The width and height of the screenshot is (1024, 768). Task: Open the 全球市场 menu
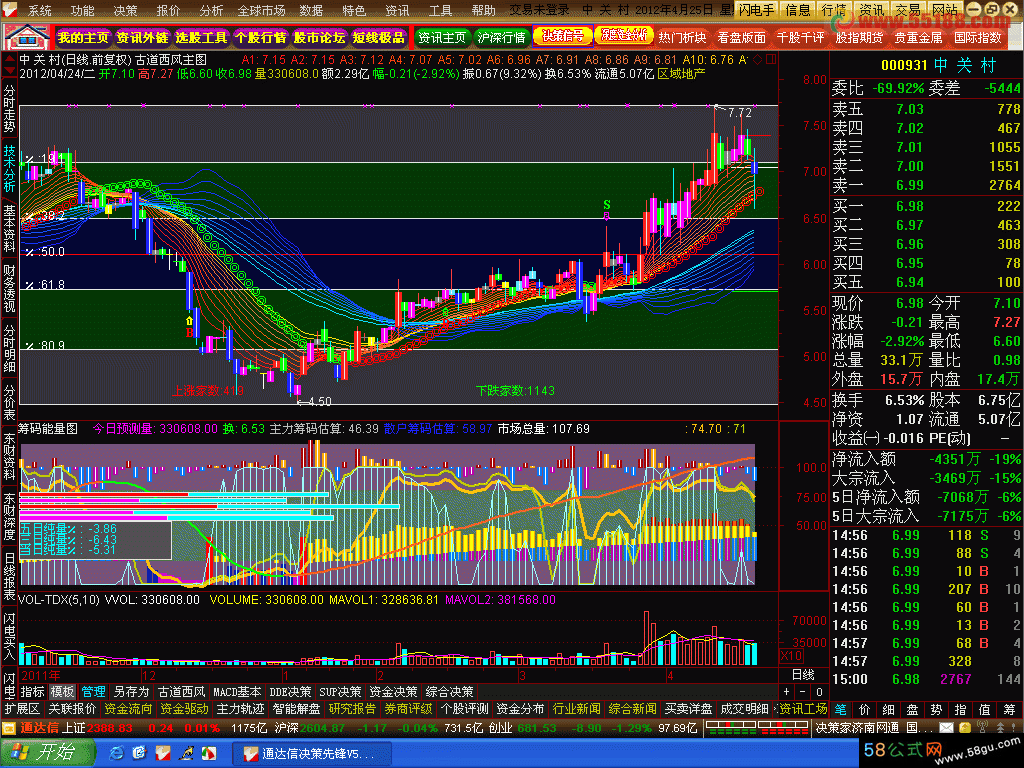tap(261, 10)
